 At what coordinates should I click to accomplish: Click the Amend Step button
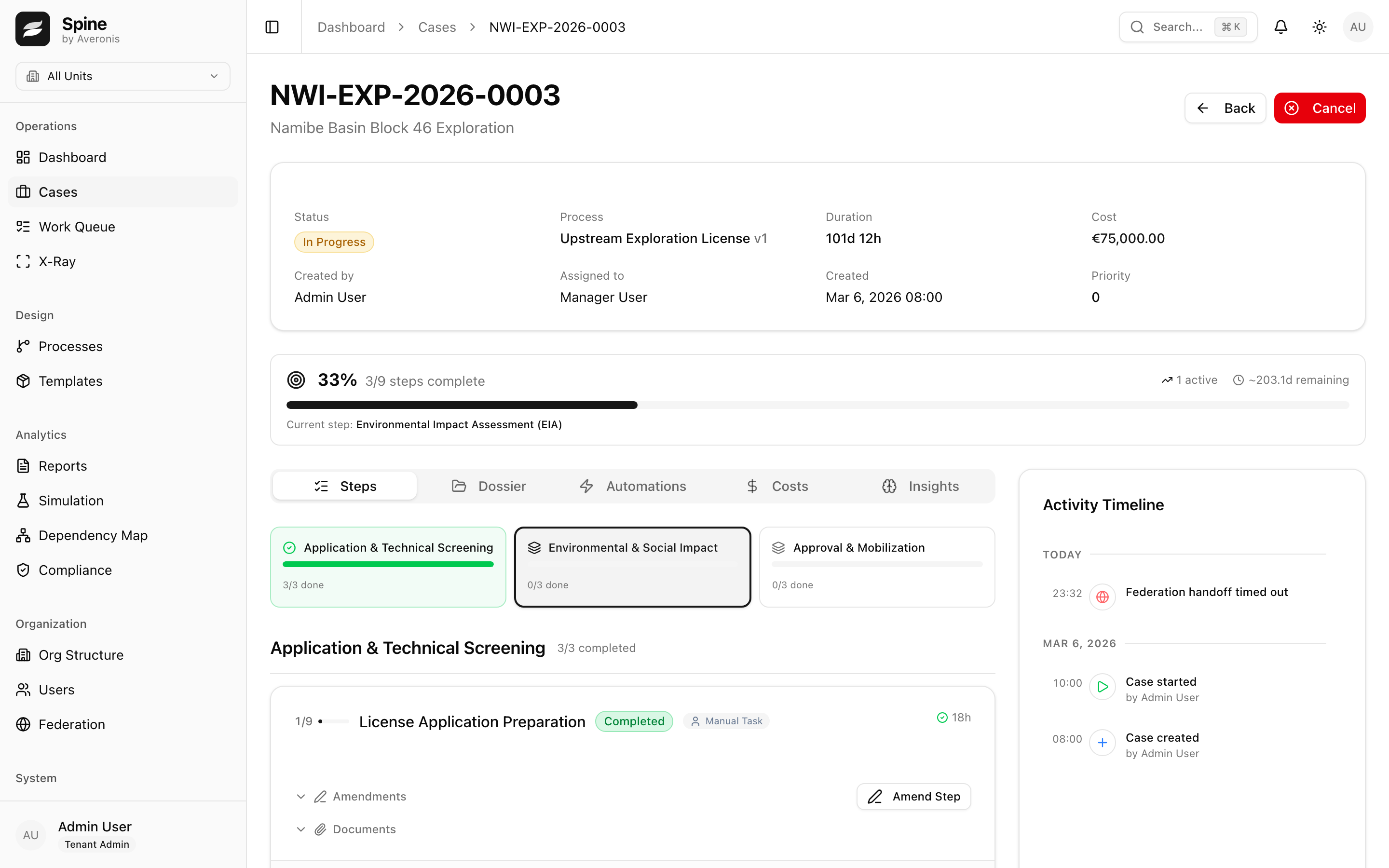(x=914, y=797)
